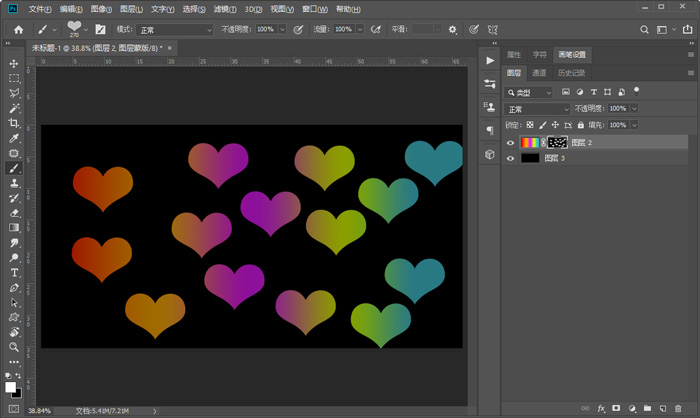Select the Magic Wand tool
700x418 pixels.
point(14,108)
